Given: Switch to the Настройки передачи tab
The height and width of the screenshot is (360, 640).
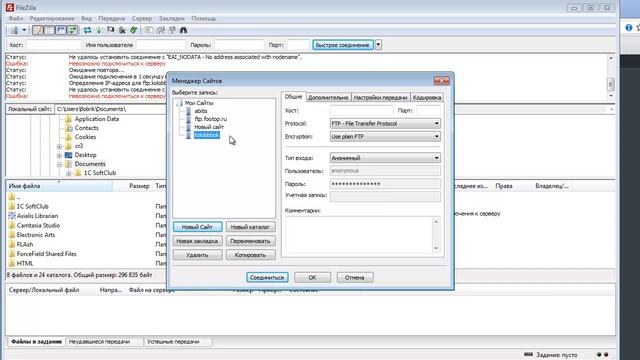Looking at the screenshot, I should (x=380, y=98).
